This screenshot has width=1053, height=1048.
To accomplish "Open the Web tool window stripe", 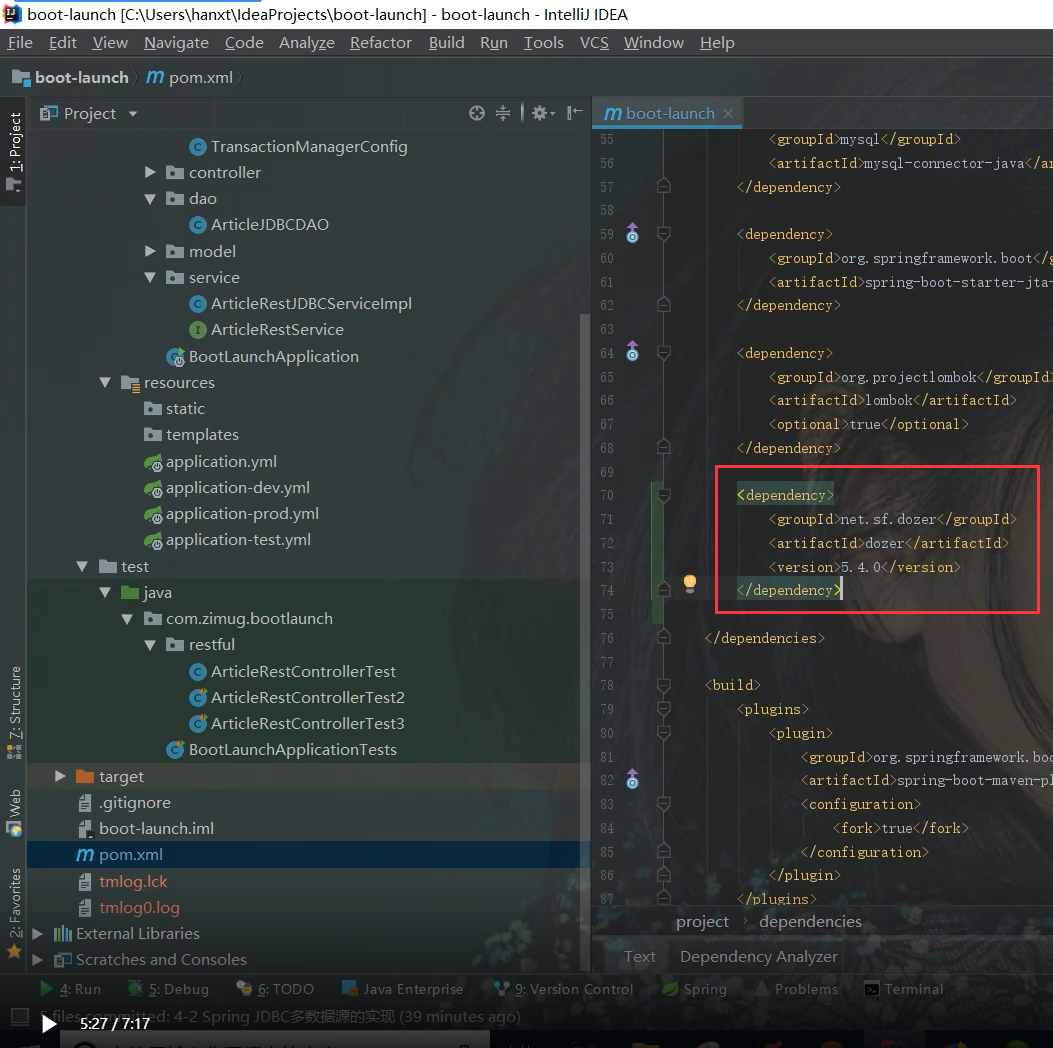I will (x=14, y=813).
